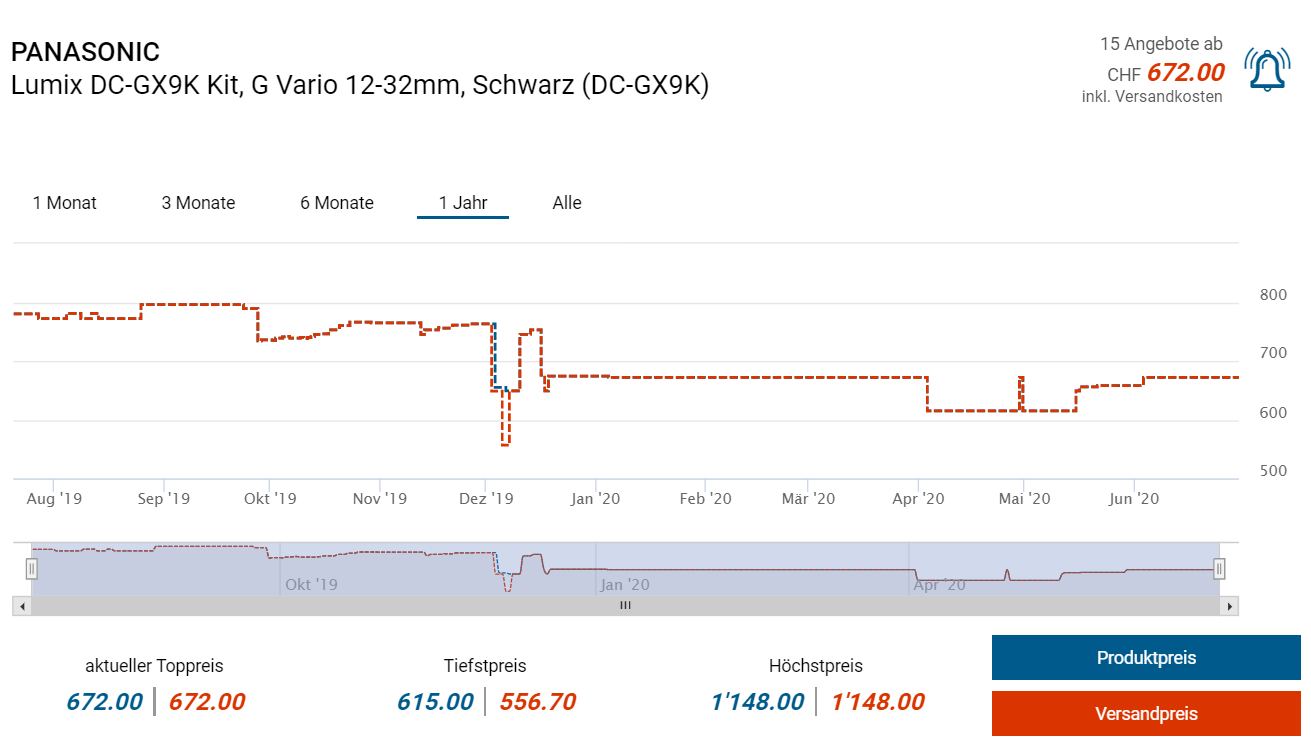Image resolution: width=1311 pixels, height=743 pixels.
Task: Click the Lumix DC-GX9K Kit product title
Action: [x=360, y=86]
